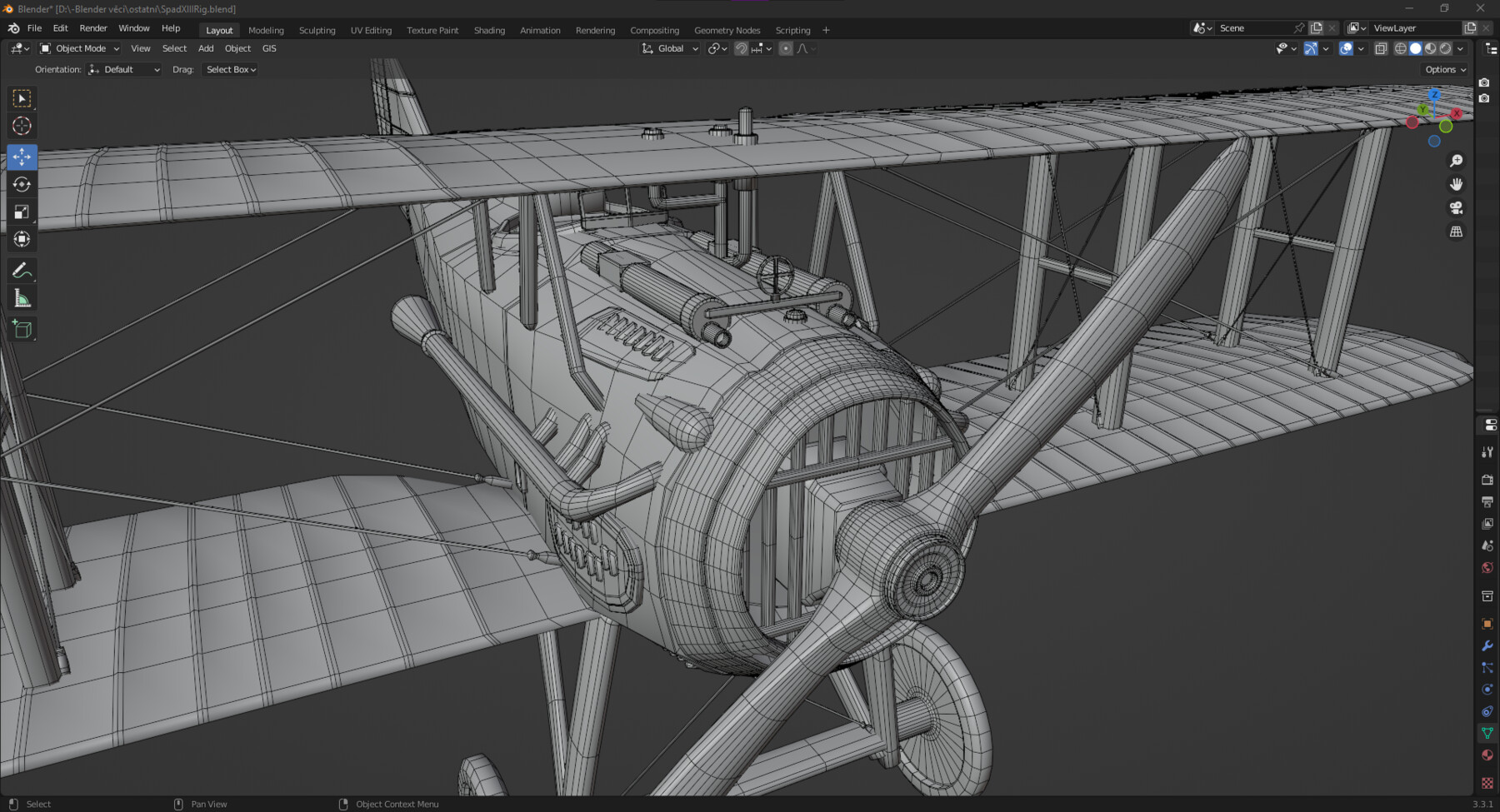This screenshot has height=812, width=1500.
Task: Switch viewport to Rendered shading
Action: [1444, 48]
